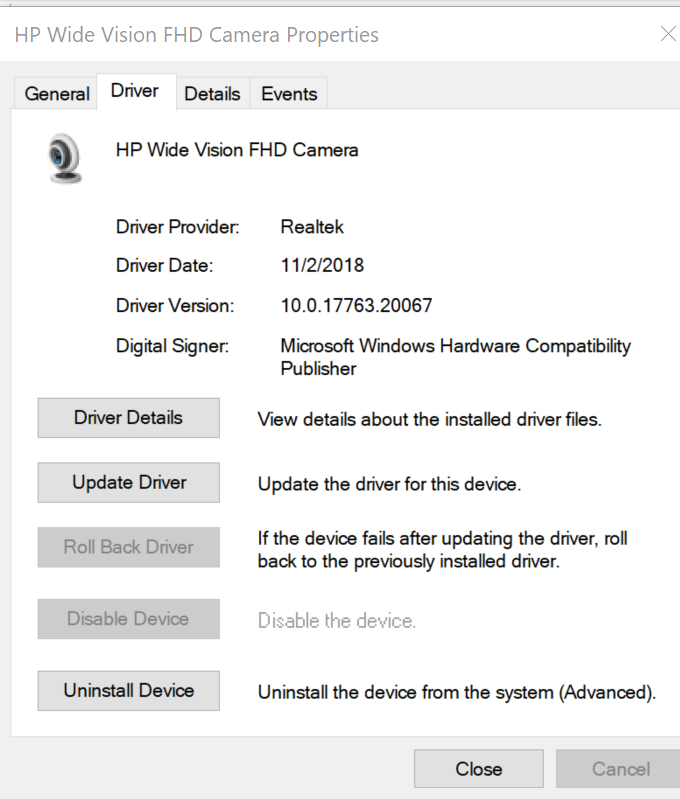Open Driver Details
The image size is (680, 799).
click(x=128, y=418)
